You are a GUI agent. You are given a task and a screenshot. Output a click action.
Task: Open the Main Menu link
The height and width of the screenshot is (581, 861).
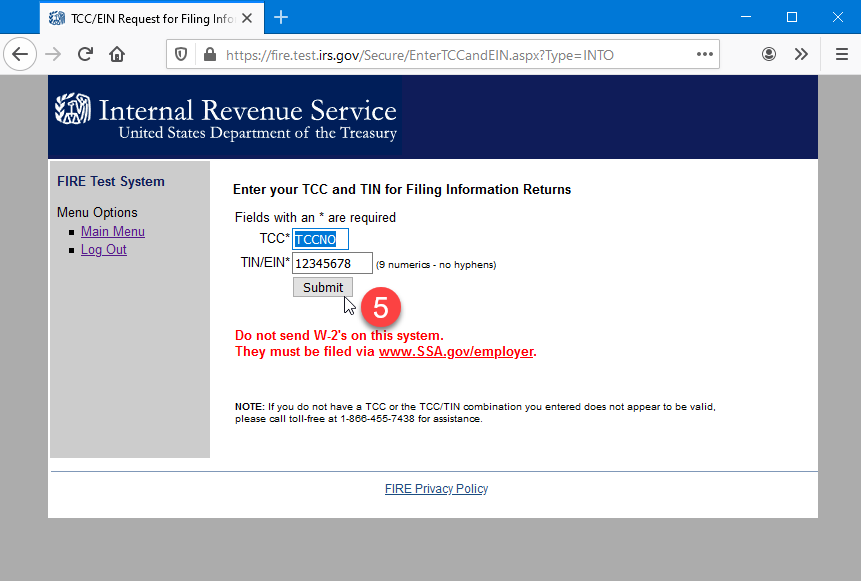pos(113,232)
